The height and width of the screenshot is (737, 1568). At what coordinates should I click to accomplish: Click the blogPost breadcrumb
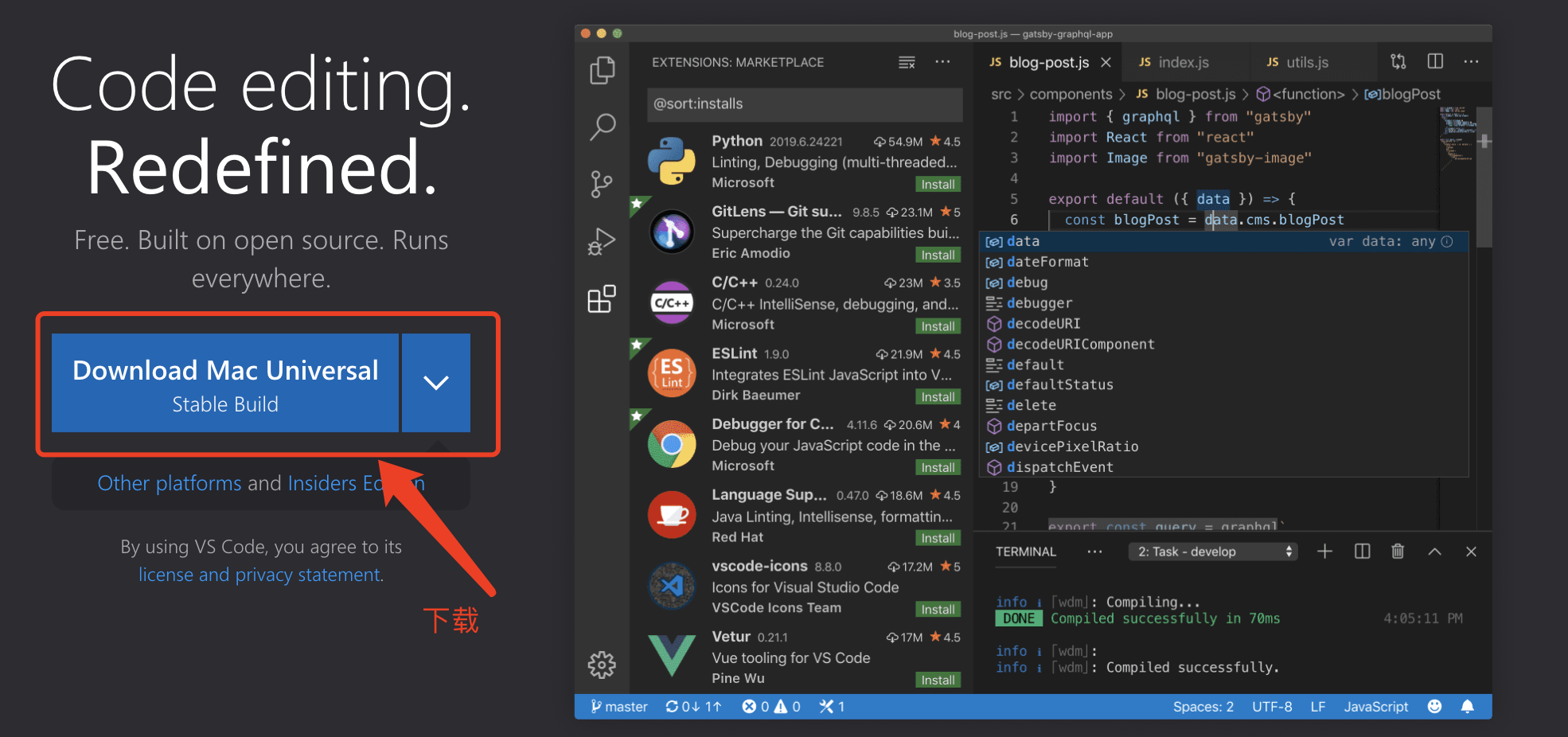[1402, 94]
